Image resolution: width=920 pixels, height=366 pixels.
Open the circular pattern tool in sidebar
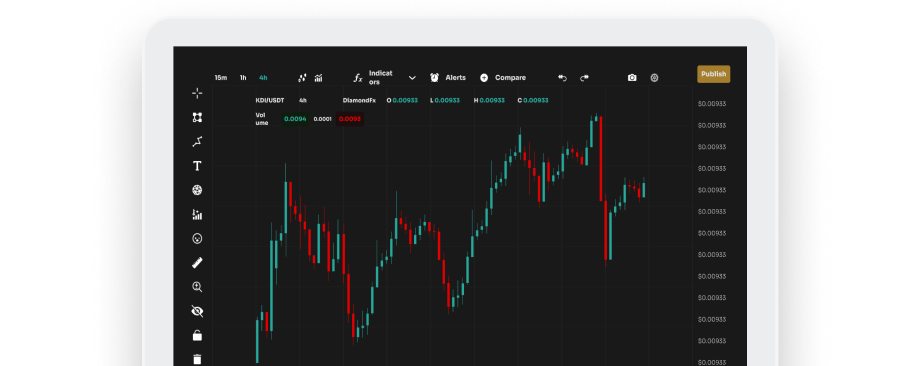(x=197, y=190)
